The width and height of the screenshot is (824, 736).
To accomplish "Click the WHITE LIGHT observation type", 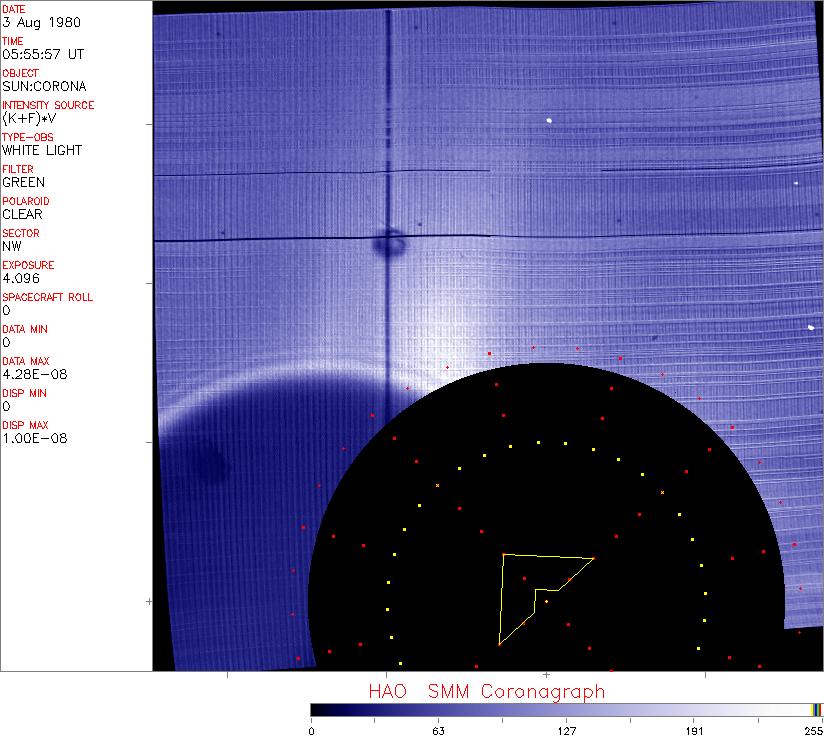I will click(42, 150).
